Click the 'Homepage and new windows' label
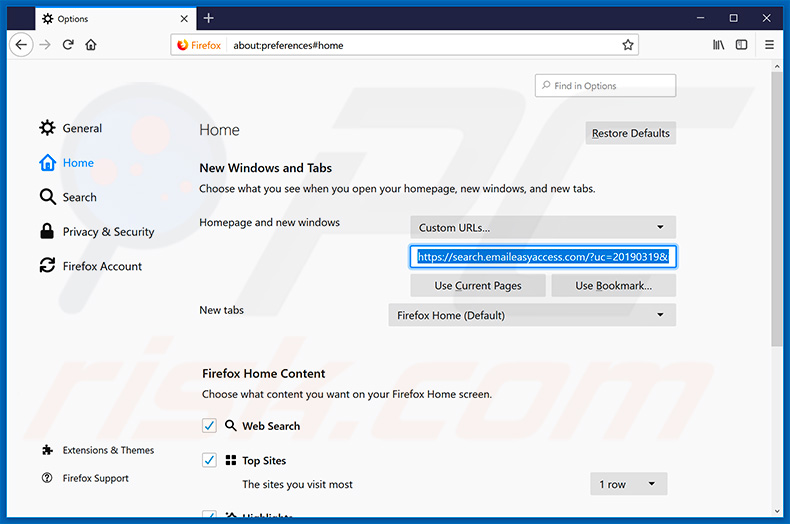790x524 pixels. pyautogui.click(x=270, y=222)
